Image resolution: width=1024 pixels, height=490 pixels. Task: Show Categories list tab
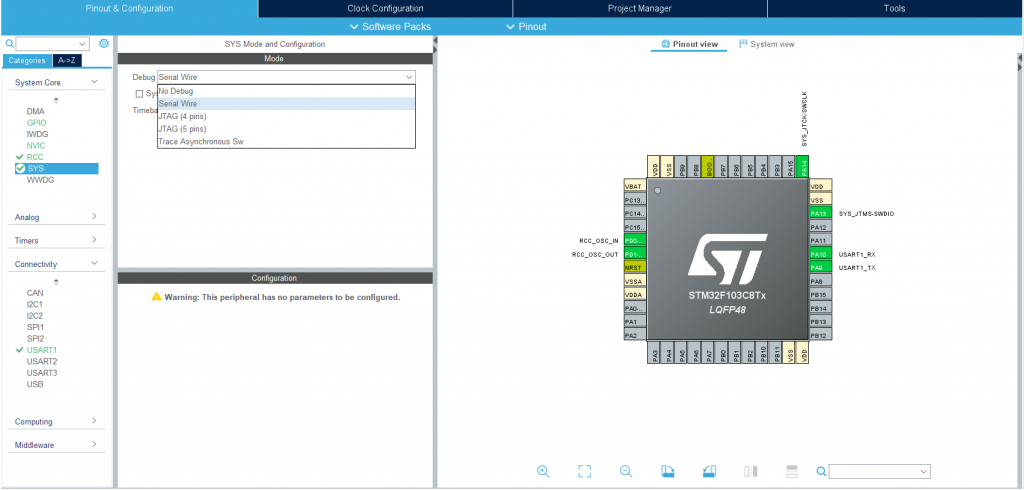pyautogui.click(x=27, y=60)
